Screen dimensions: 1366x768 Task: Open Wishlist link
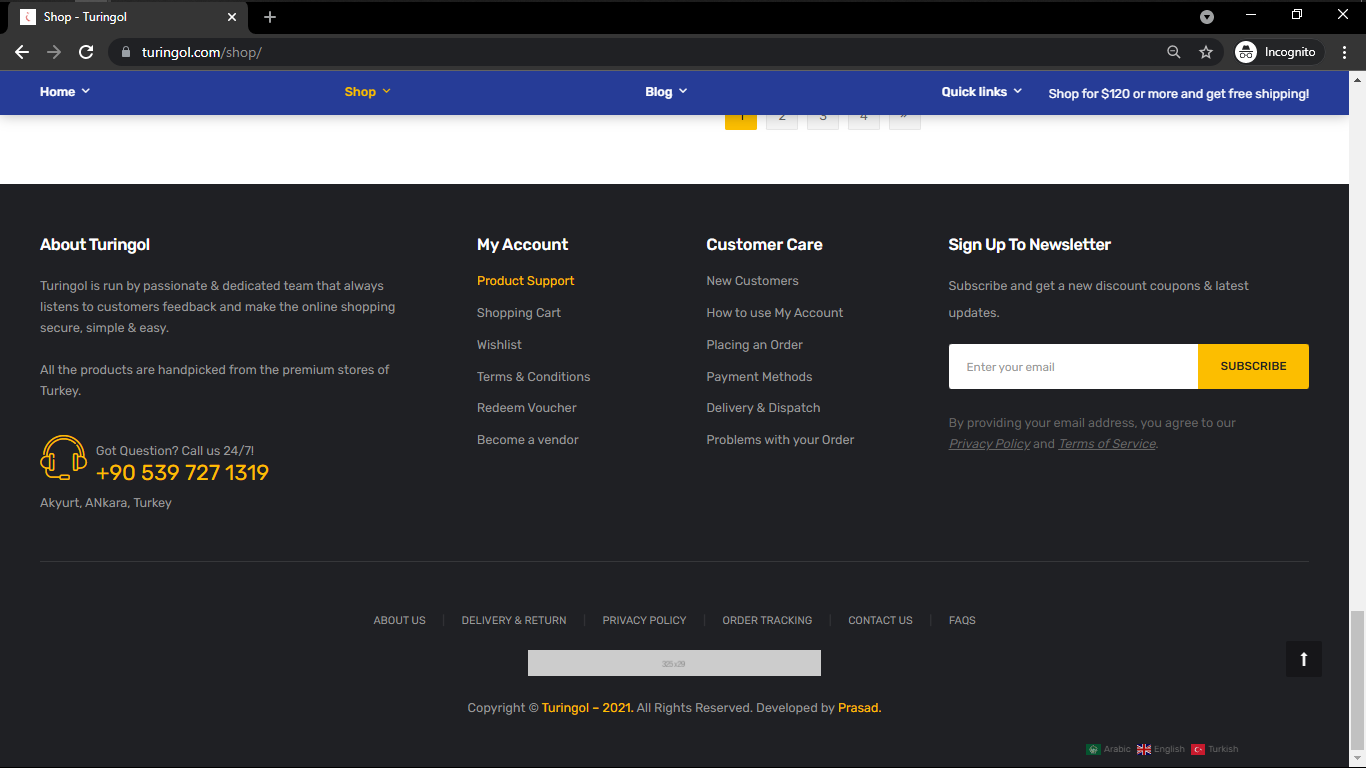click(x=499, y=345)
